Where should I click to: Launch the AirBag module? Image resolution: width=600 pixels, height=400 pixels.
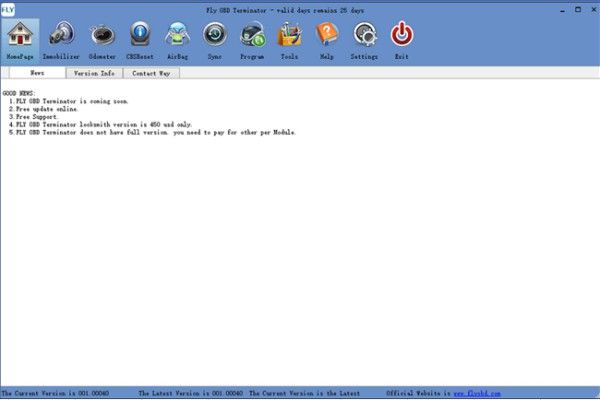[178, 40]
